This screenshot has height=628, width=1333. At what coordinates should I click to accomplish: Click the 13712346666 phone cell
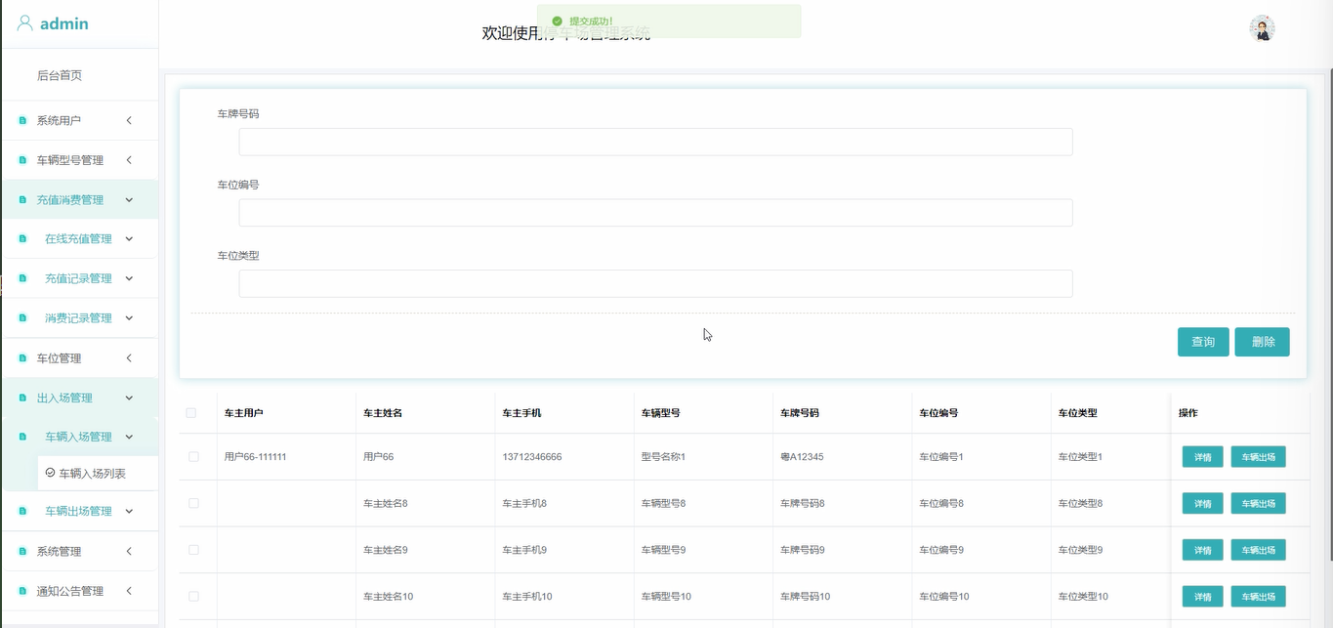532,457
